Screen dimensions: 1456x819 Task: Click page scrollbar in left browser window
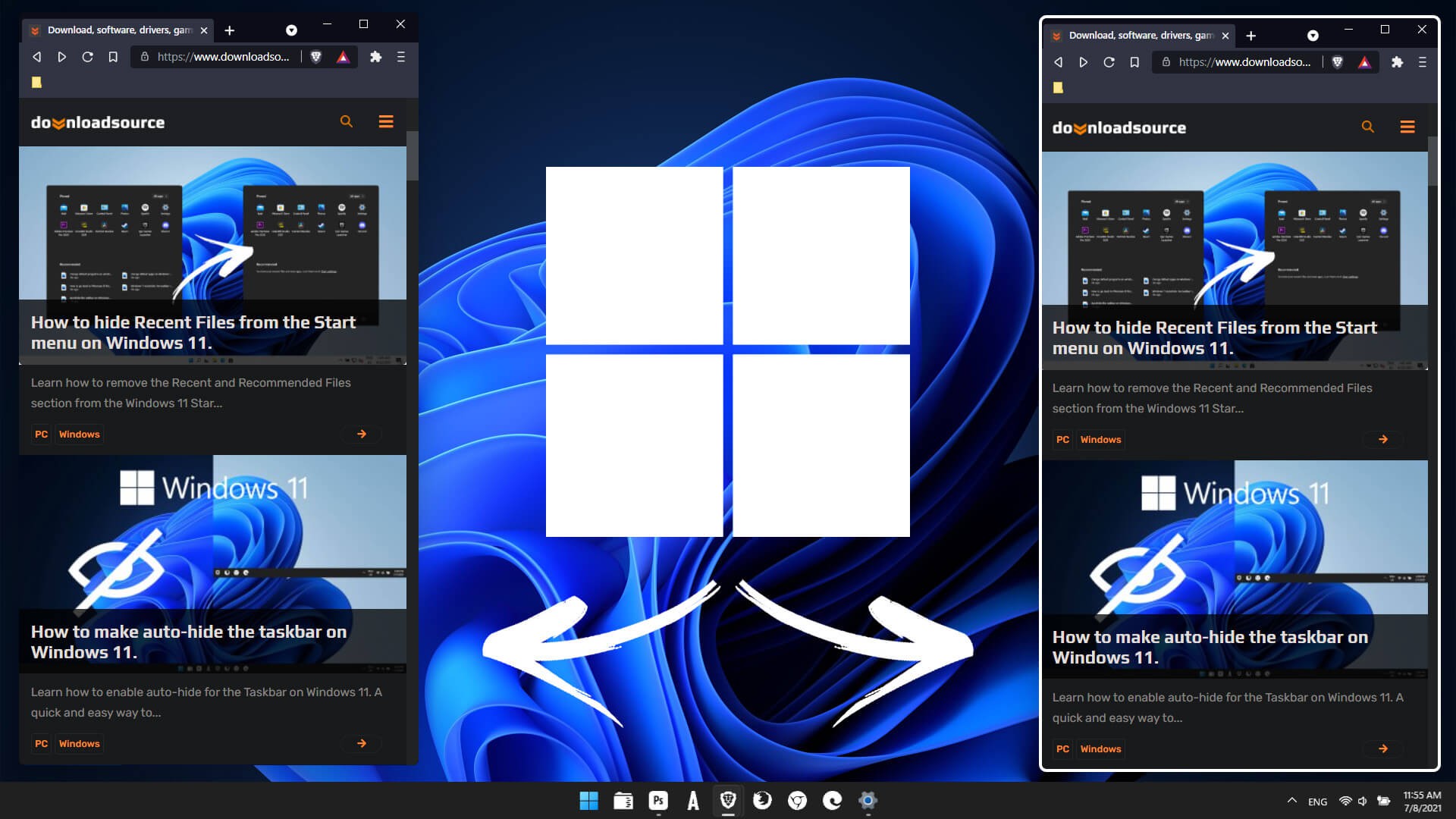(413, 155)
